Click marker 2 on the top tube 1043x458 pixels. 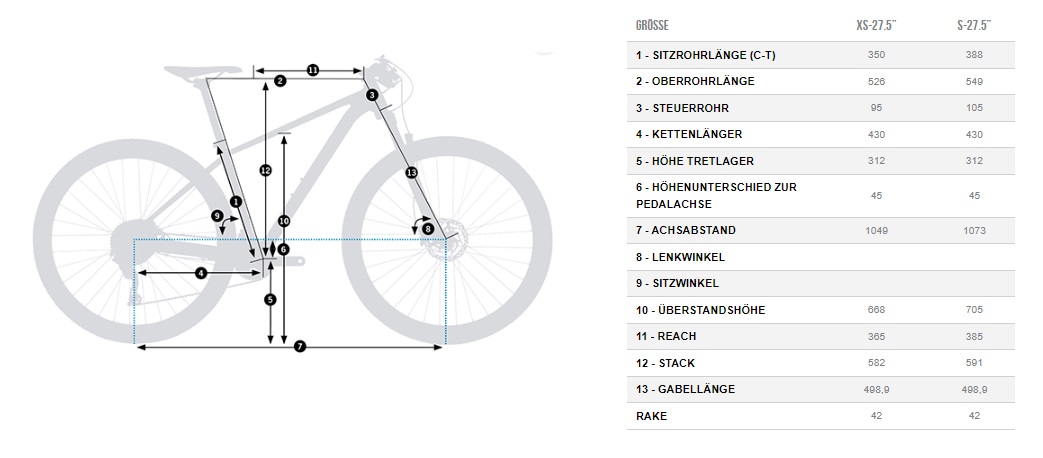(280, 80)
